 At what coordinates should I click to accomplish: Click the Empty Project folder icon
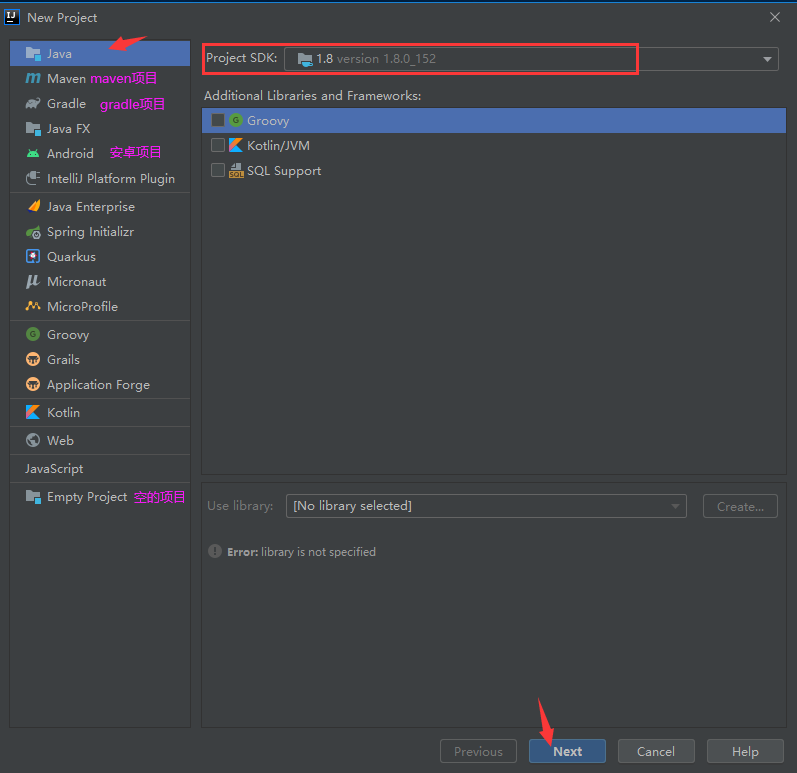[x=33, y=497]
